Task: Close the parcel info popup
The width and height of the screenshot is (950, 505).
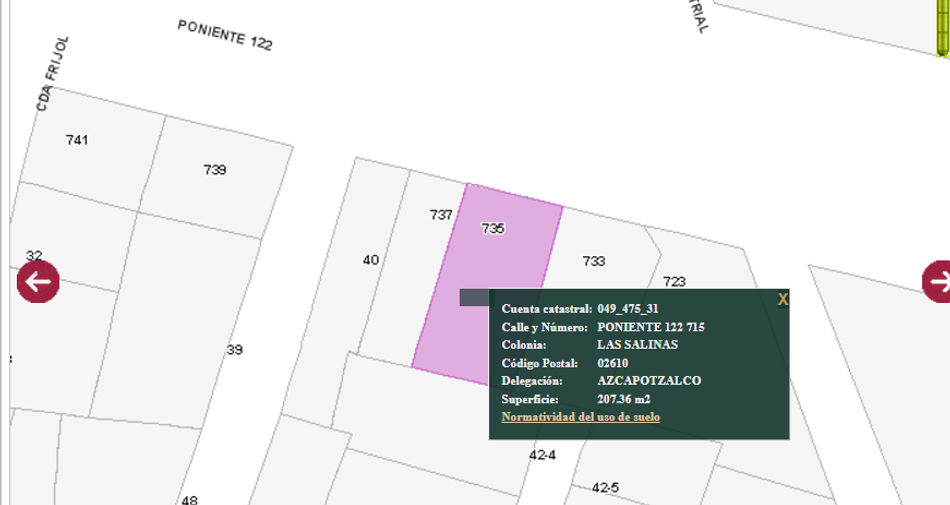Action: pyautogui.click(x=783, y=299)
